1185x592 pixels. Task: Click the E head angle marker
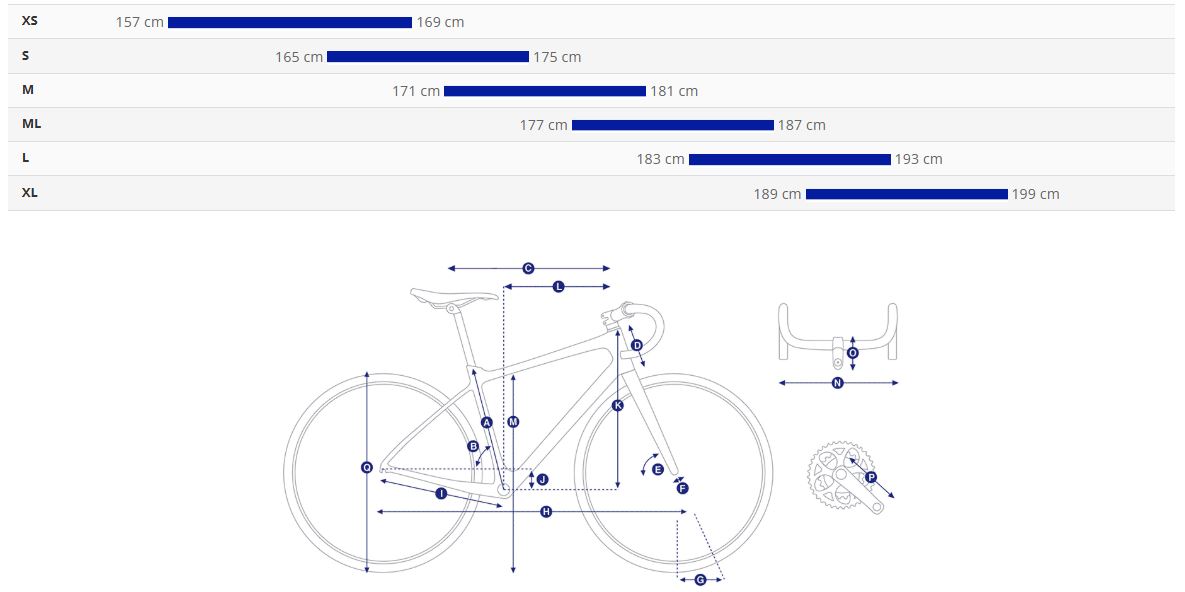click(x=657, y=469)
